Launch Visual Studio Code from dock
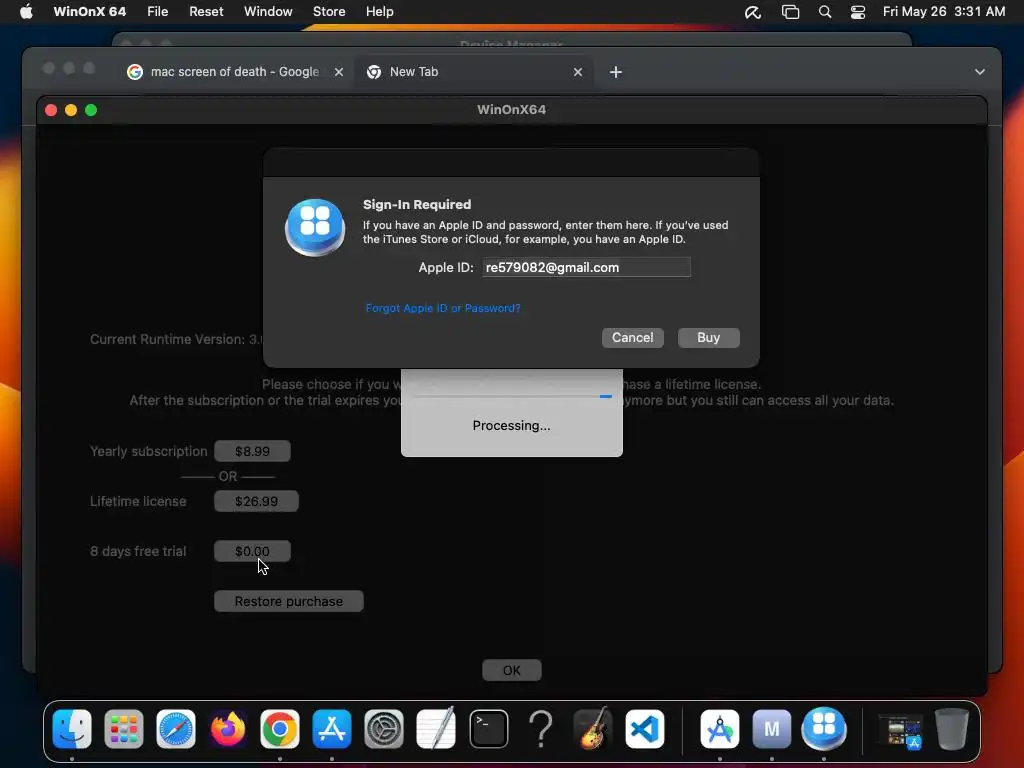This screenshot has width=1024, height=768. [x=645, y=728]
